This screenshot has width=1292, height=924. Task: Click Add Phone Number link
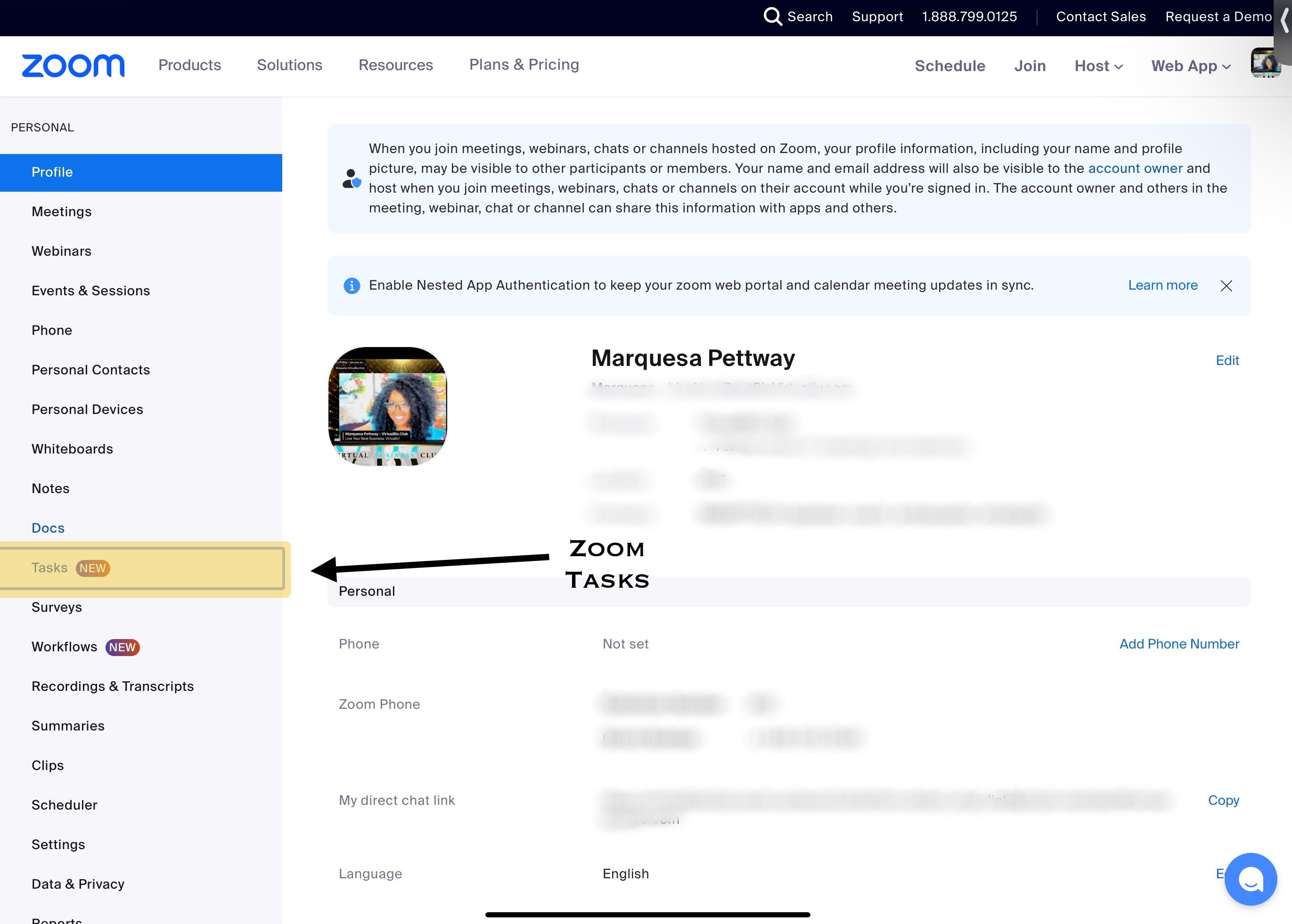coord(1179,643)
